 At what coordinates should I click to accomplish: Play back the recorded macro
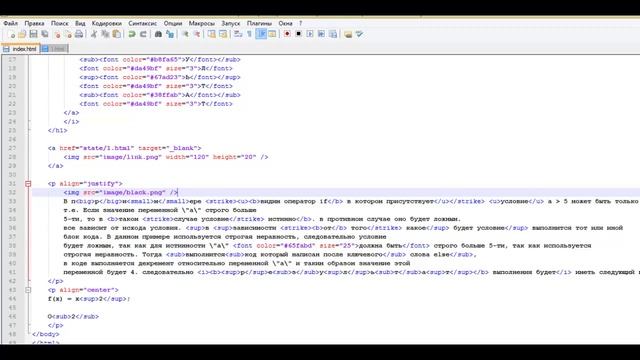[310, 34]
